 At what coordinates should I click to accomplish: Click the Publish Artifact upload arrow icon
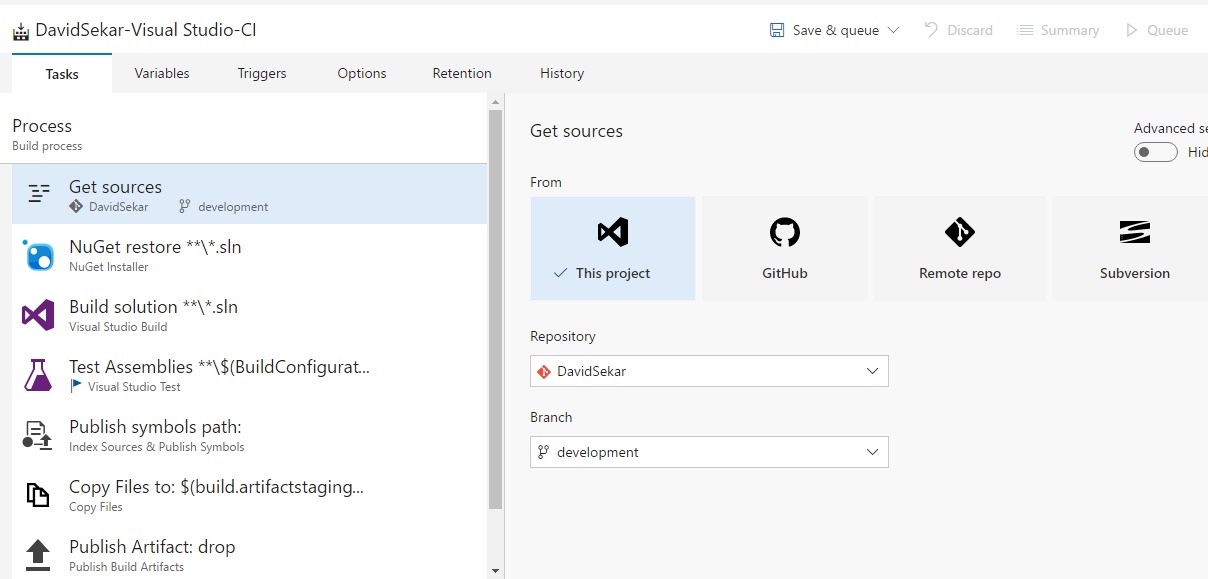pos(38,554)
